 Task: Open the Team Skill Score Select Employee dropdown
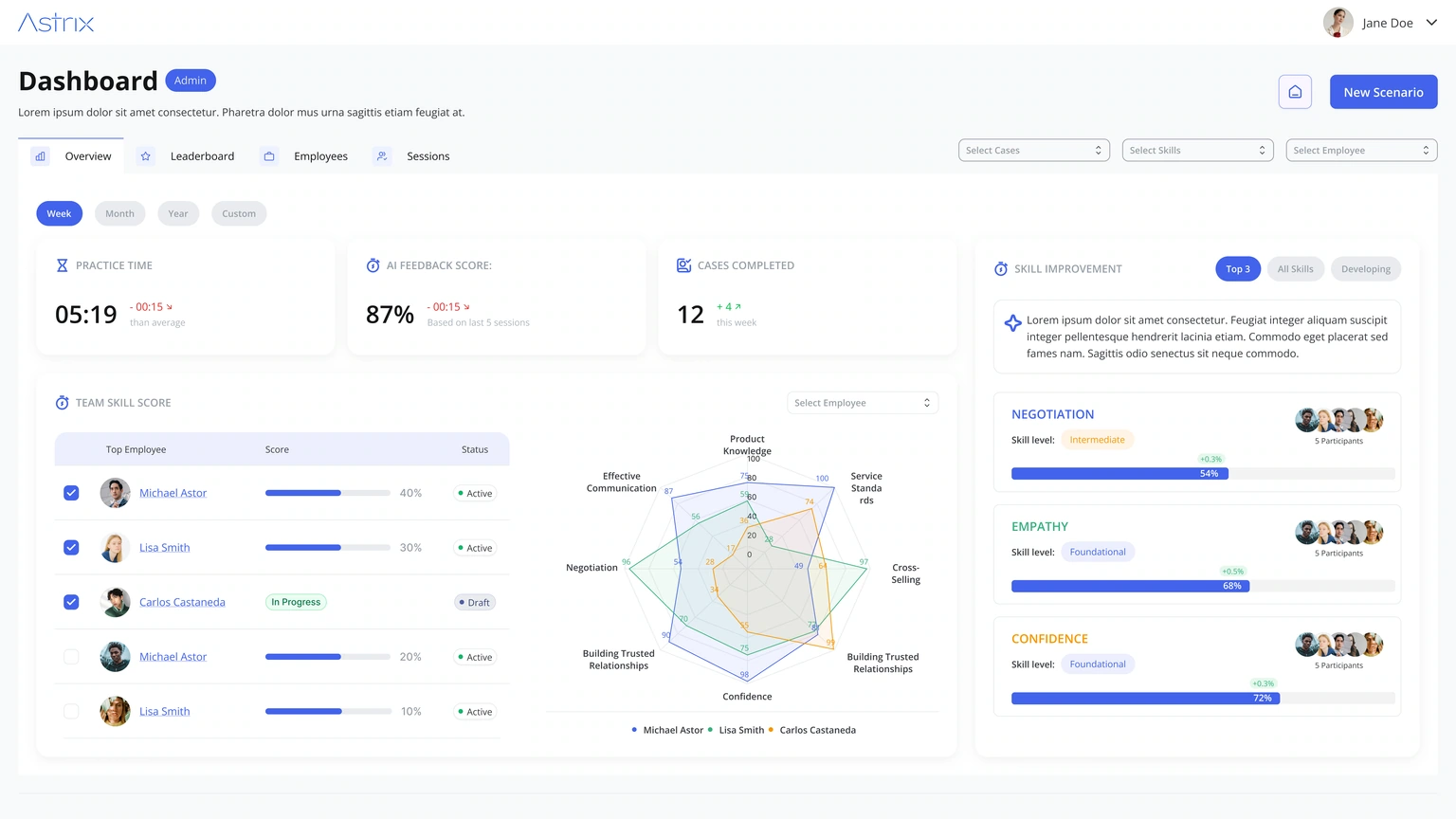pyautogui.click(x=863, y=403)
